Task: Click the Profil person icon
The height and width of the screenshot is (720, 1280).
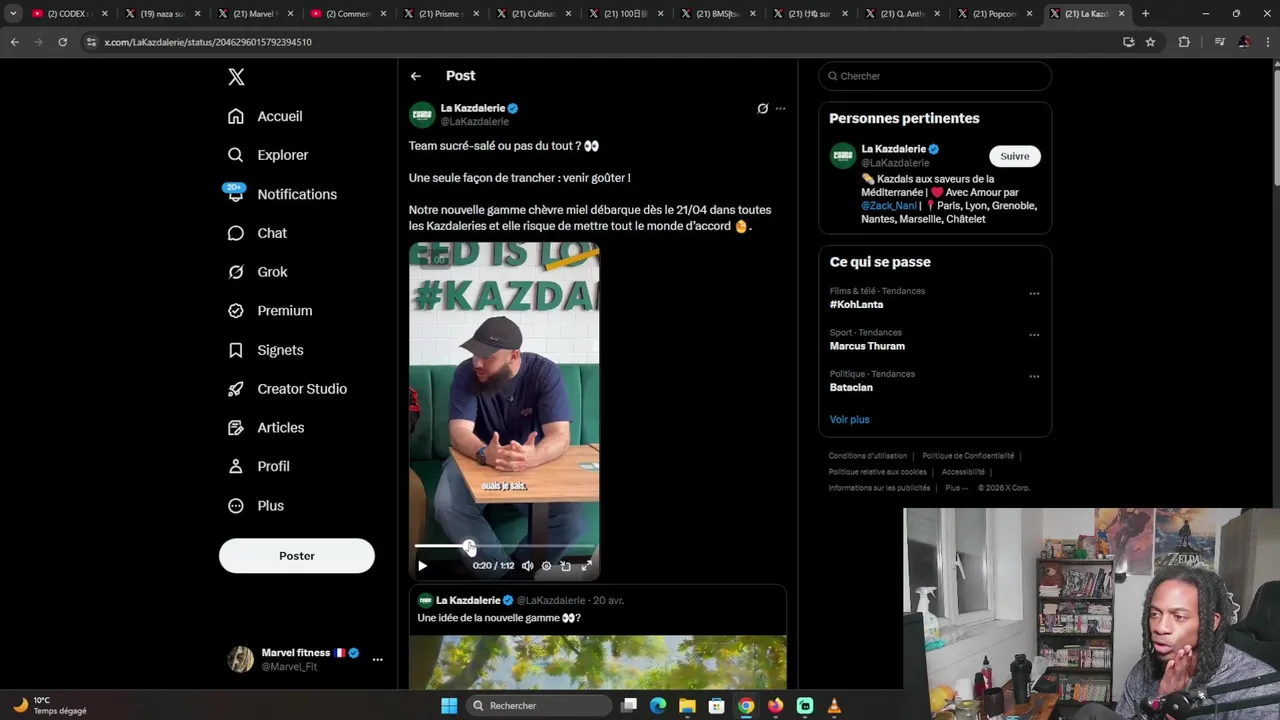Action: click(x=236, y=466)
